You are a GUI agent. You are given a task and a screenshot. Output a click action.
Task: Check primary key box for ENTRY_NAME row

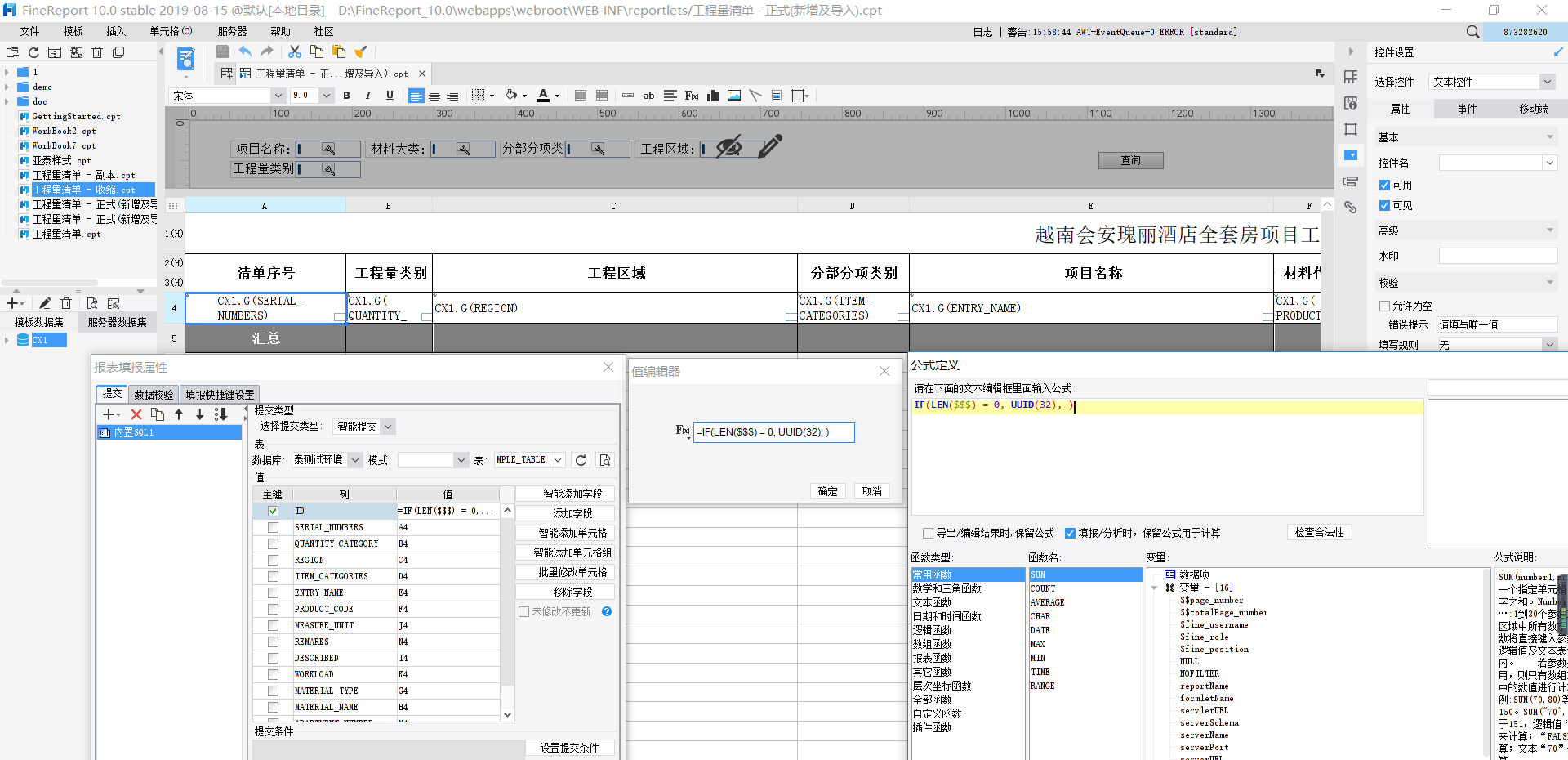273,592
